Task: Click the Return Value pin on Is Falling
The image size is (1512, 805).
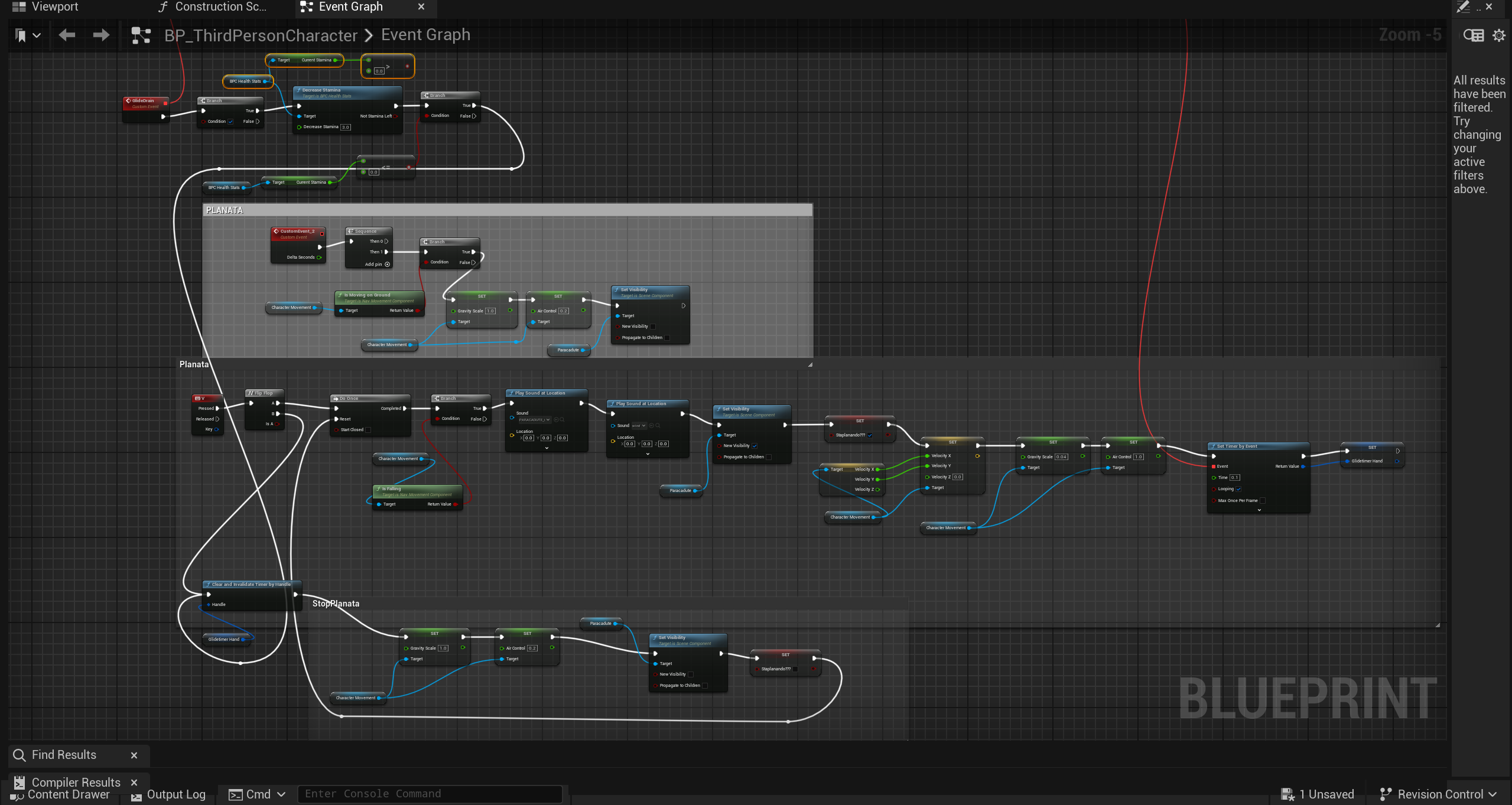Action: (456, 504)
